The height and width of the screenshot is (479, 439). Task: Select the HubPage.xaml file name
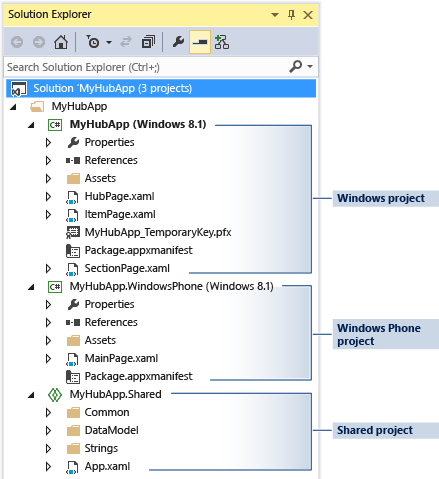pos(119,196)
